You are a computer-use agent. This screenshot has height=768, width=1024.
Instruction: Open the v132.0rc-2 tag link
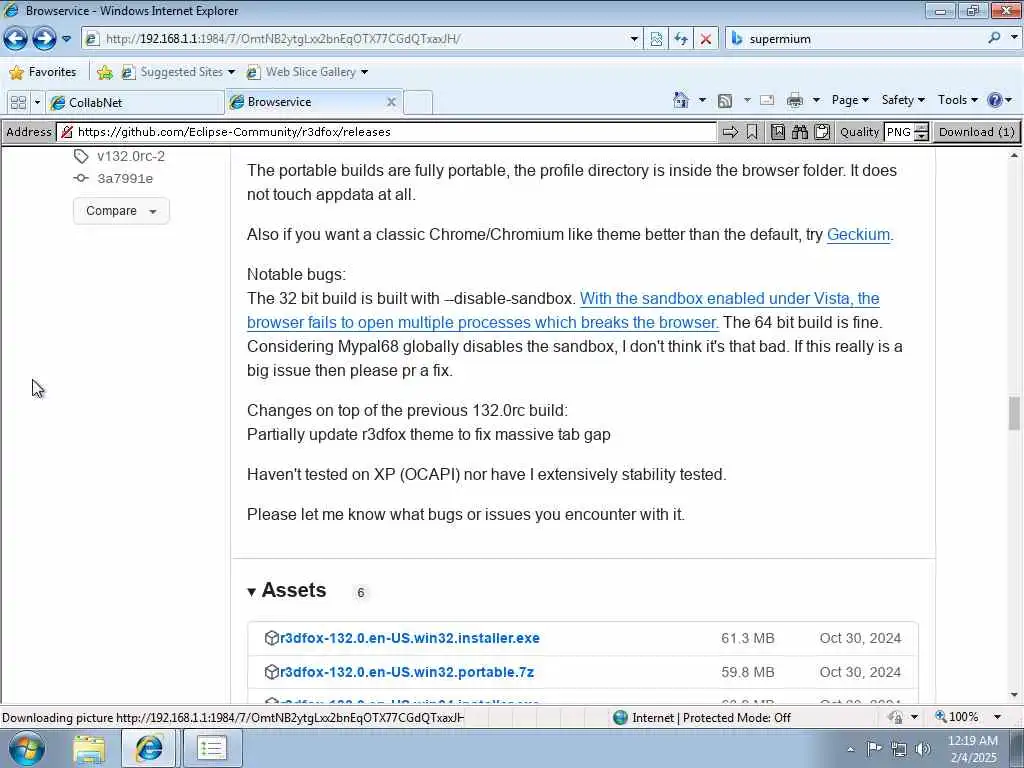(131, 156)
